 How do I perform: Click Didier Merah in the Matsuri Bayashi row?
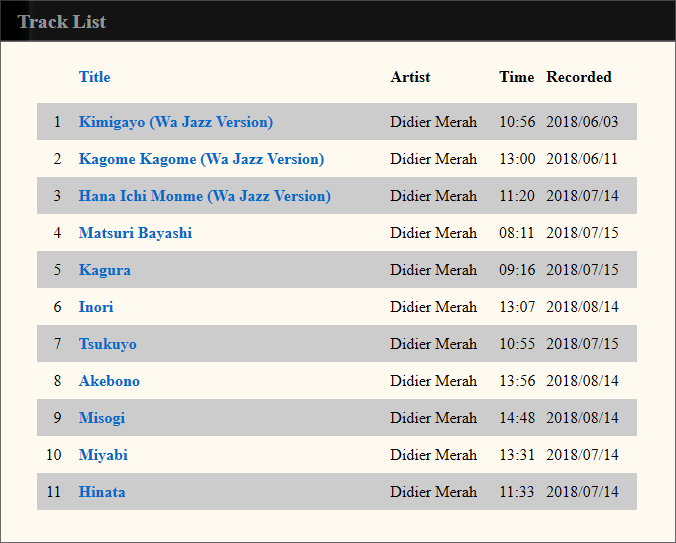click(433, 233)
